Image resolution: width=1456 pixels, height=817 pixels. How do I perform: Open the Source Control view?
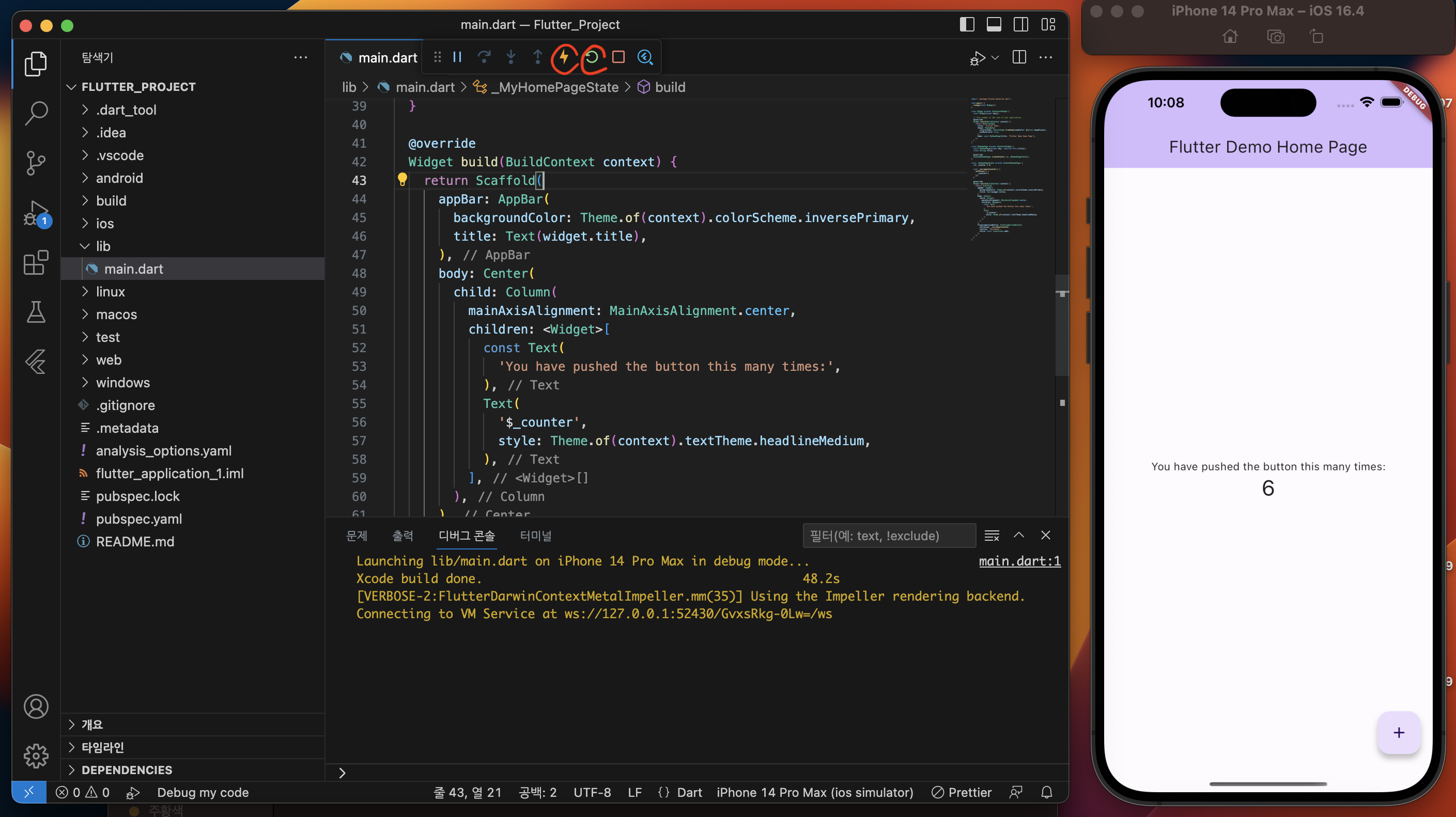coord(36,163)
